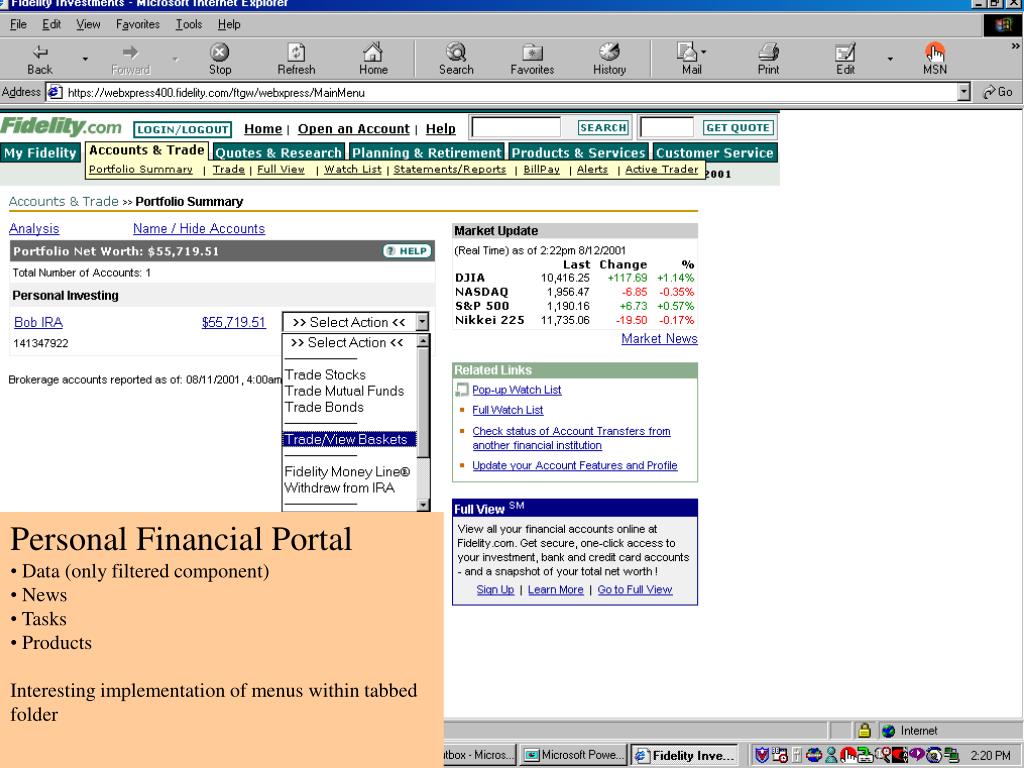The width and height of the screenshot is (1024, 768).
Task: Open the Market News link
Action: click(x=659, y=338)
